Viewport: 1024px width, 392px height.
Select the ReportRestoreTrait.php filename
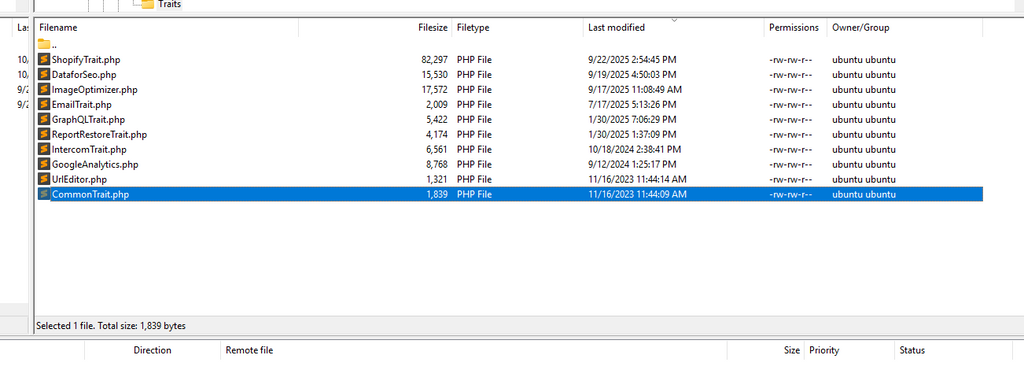point(99,135)
